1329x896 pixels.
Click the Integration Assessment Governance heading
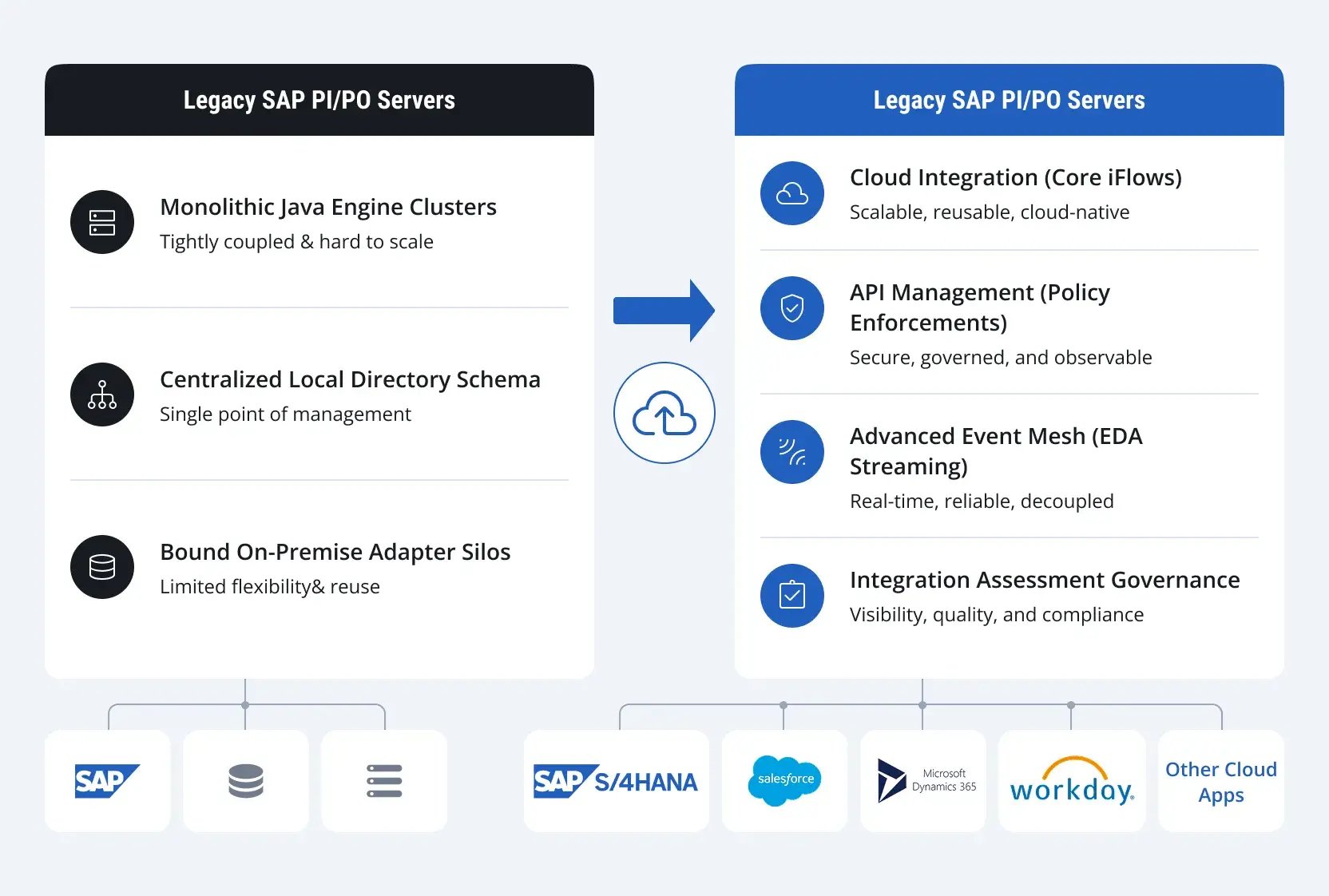[x=1045, y=580]
